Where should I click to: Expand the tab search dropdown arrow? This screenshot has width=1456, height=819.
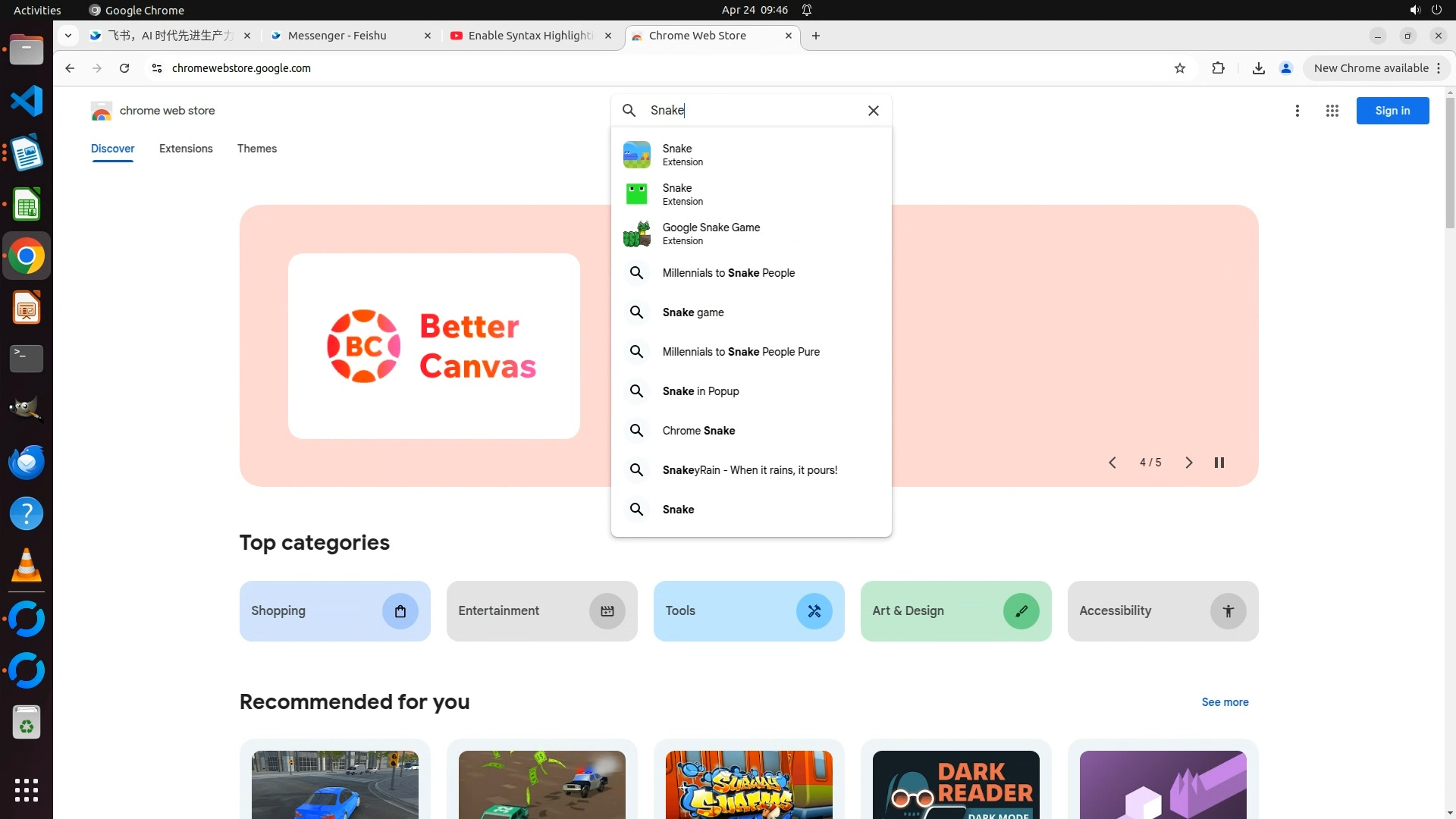tap(68, 36)
